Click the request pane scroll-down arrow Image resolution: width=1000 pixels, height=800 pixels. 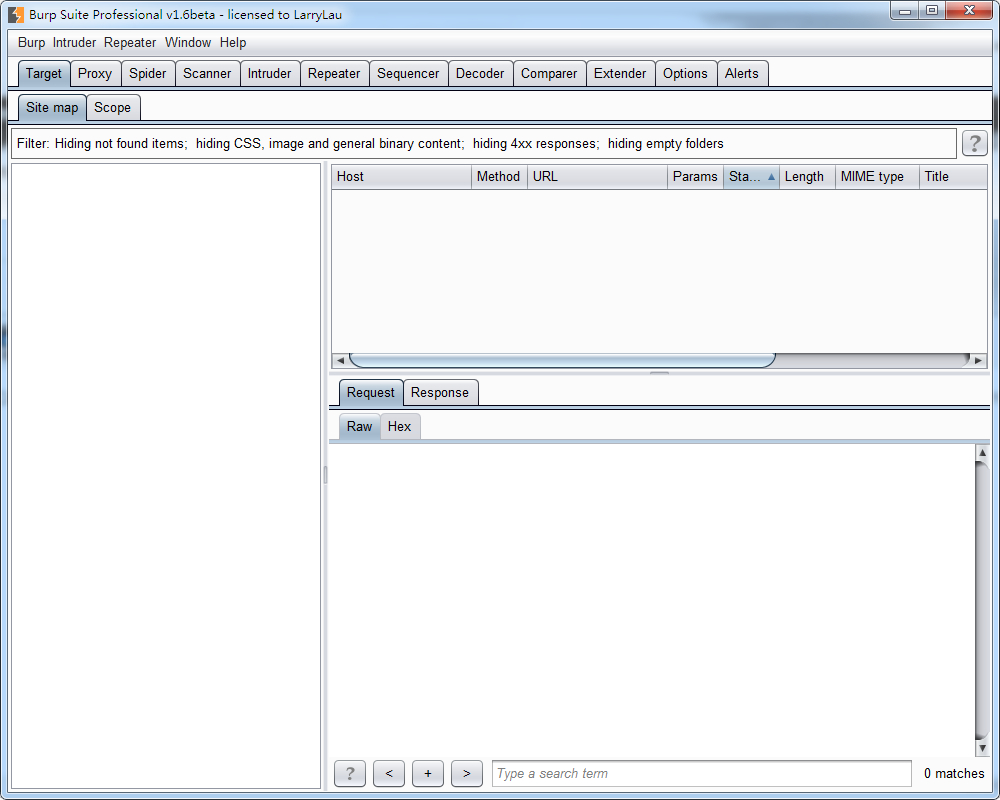point(982,748)
